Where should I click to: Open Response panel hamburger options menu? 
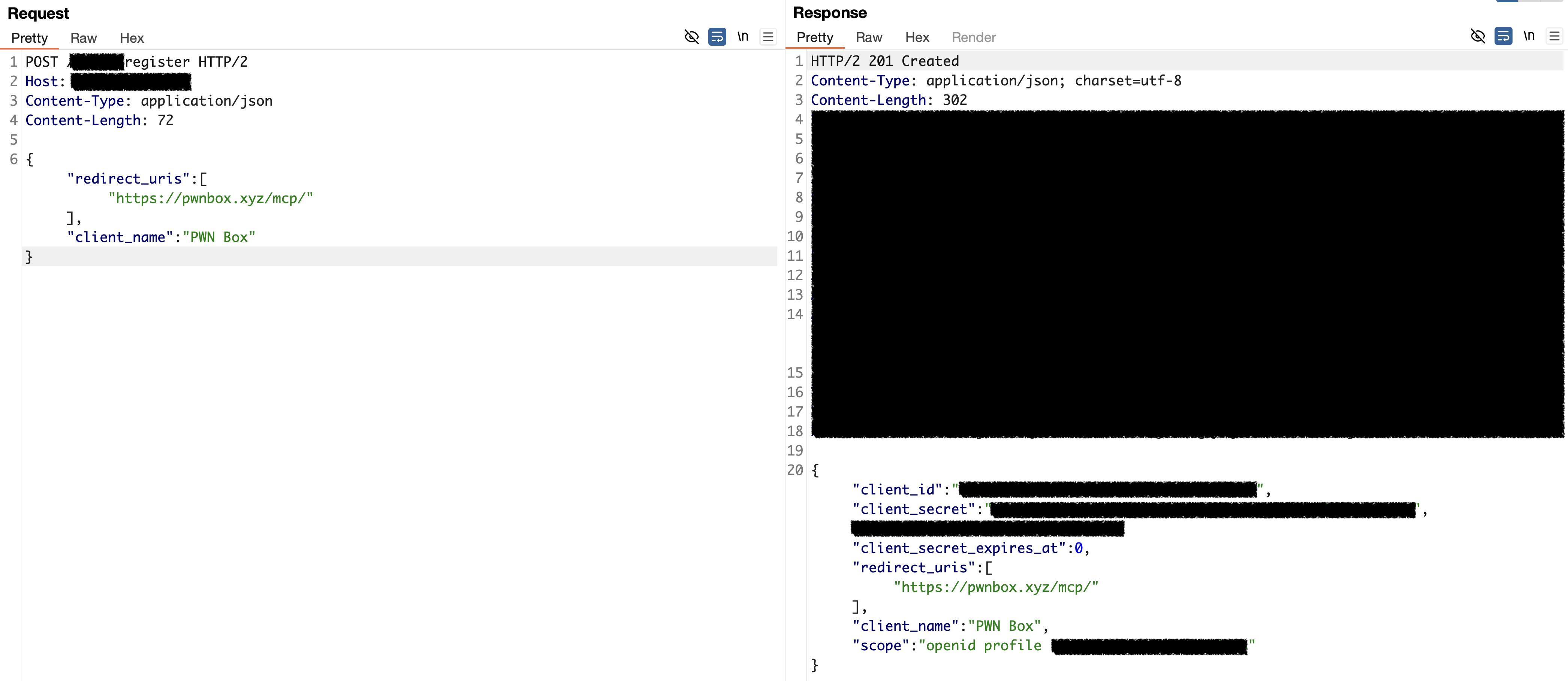(x=1554, y=36)
